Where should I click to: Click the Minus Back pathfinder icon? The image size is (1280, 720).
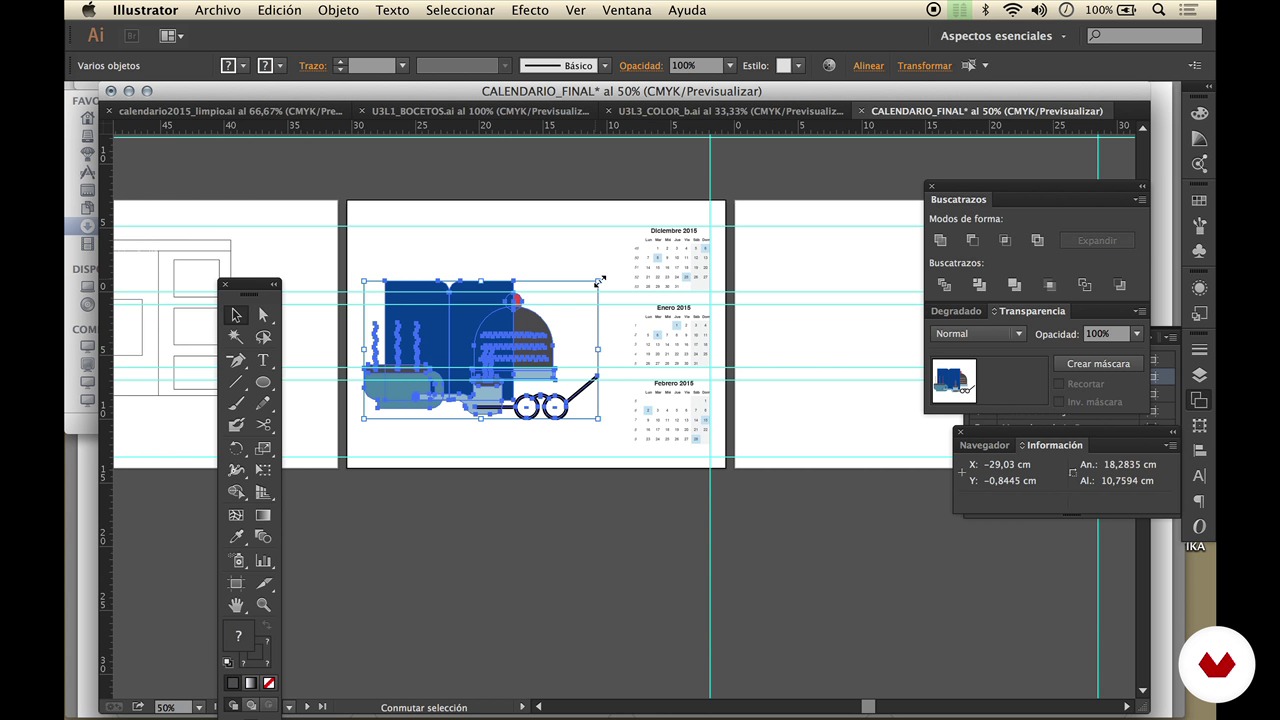pos(1119,285)
